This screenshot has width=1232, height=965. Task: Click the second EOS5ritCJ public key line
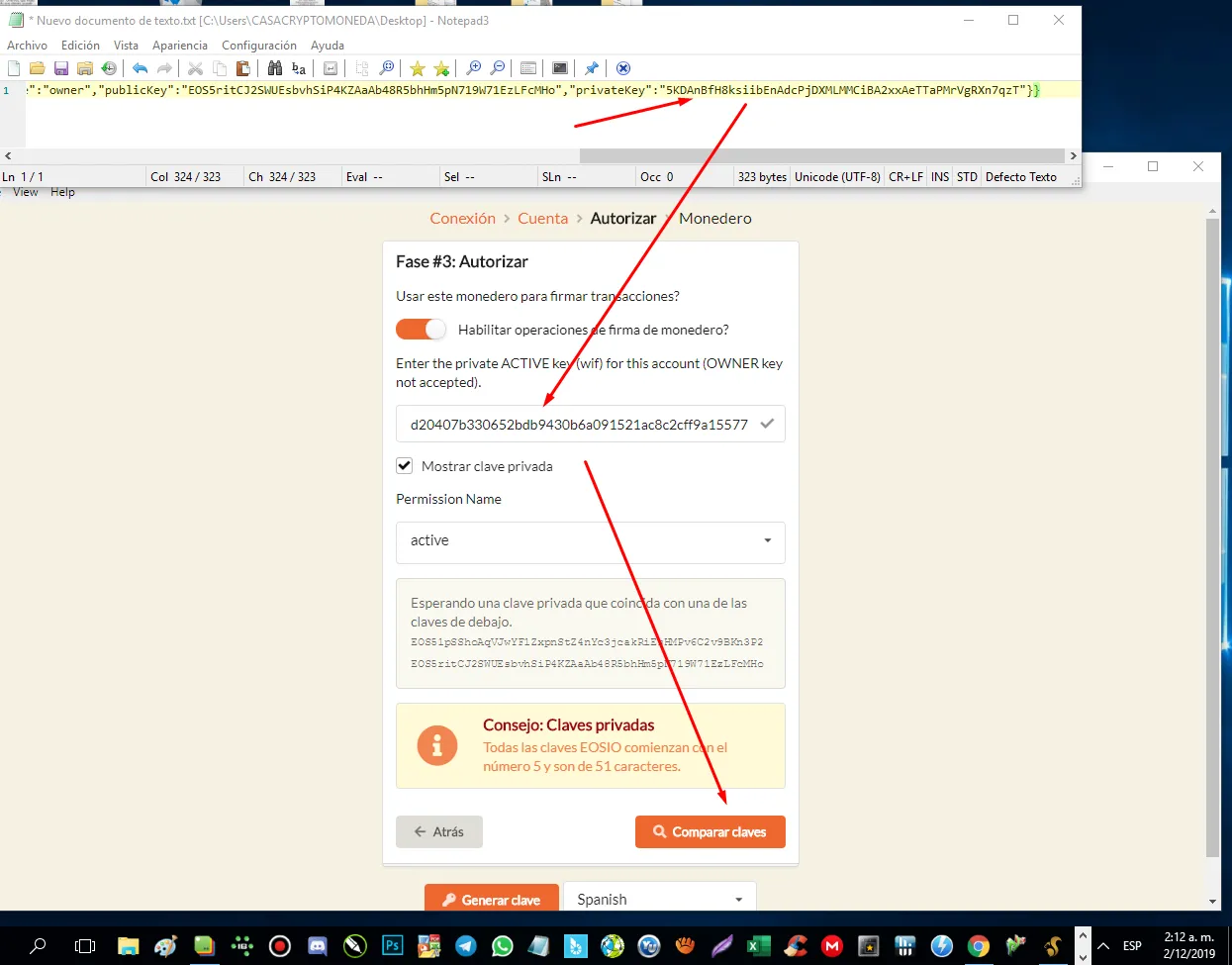pos(587,664)
